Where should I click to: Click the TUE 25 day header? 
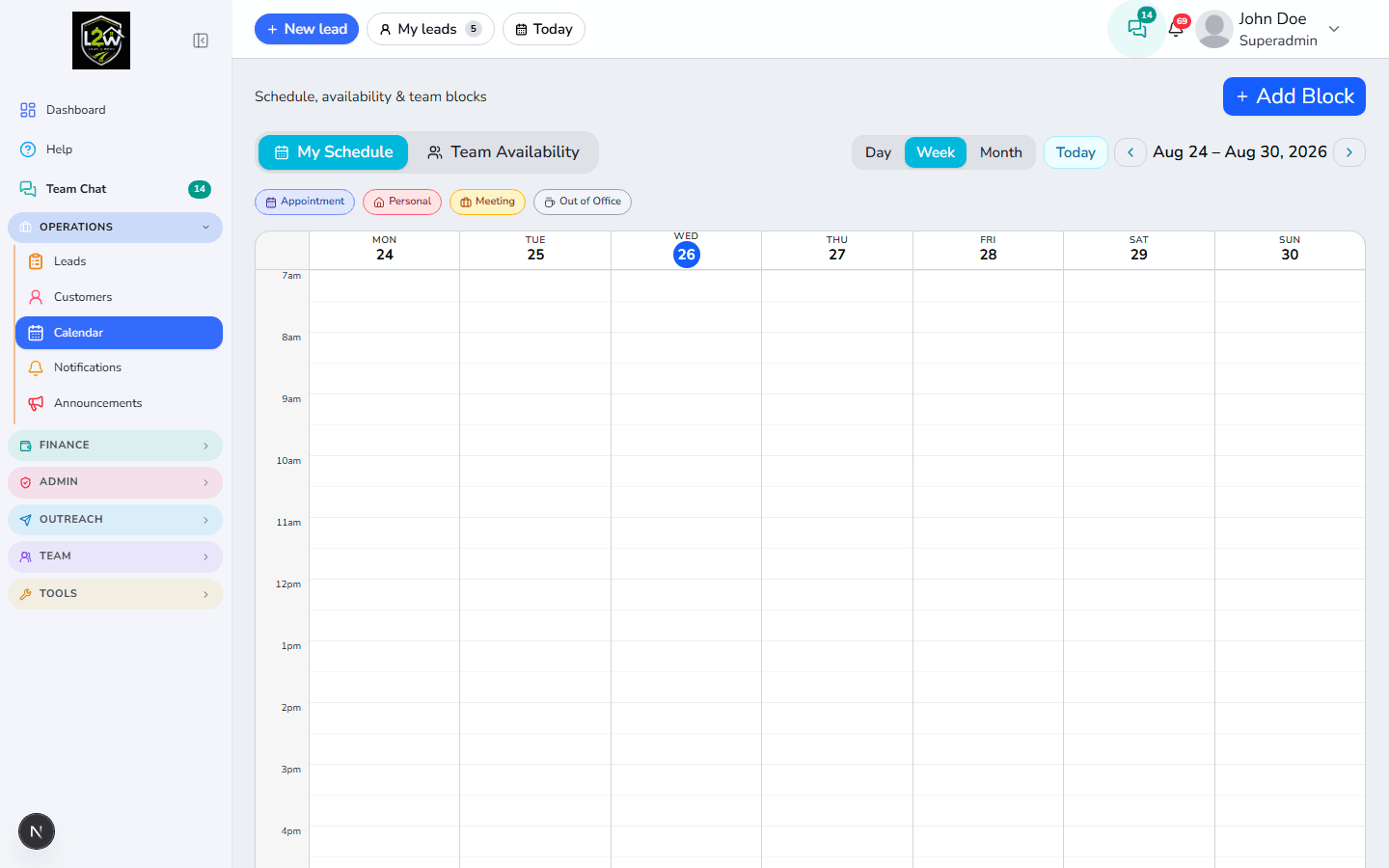coord(535,250)
